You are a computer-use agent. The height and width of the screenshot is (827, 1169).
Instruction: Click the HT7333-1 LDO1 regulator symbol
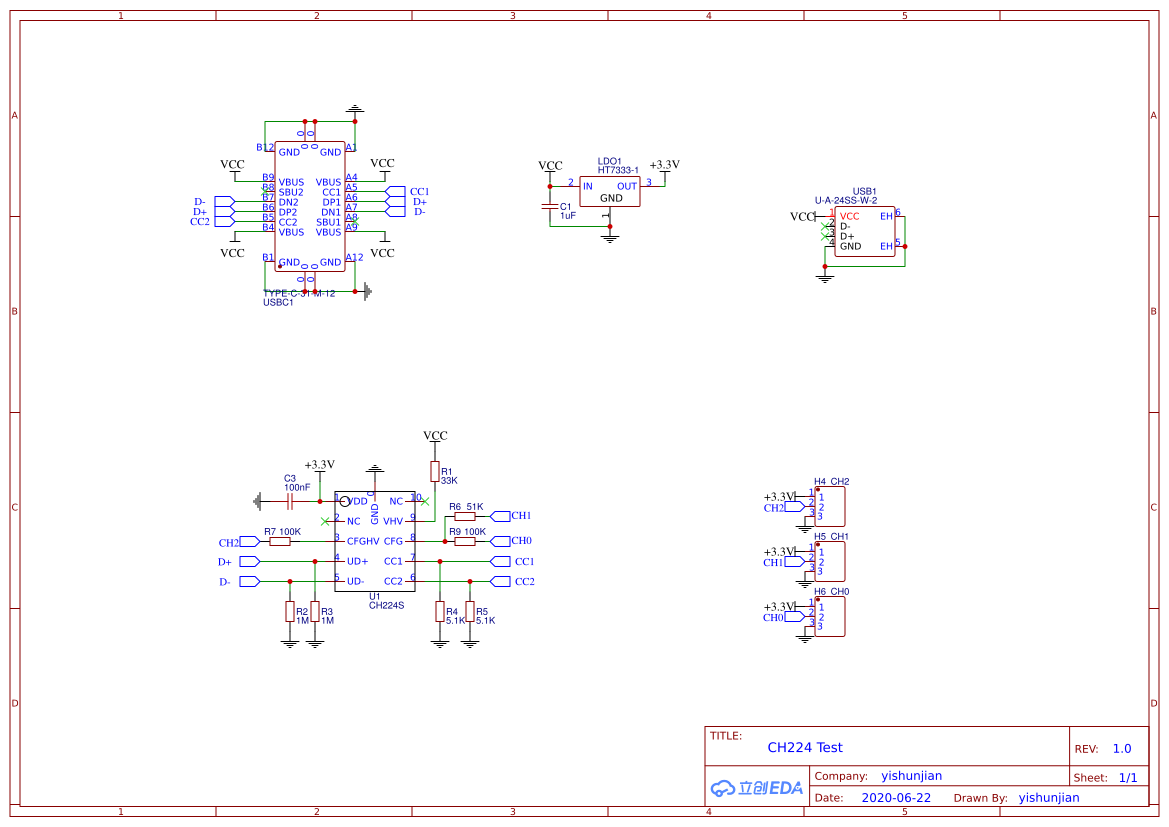pyautogui.click(x=609, y=192)
